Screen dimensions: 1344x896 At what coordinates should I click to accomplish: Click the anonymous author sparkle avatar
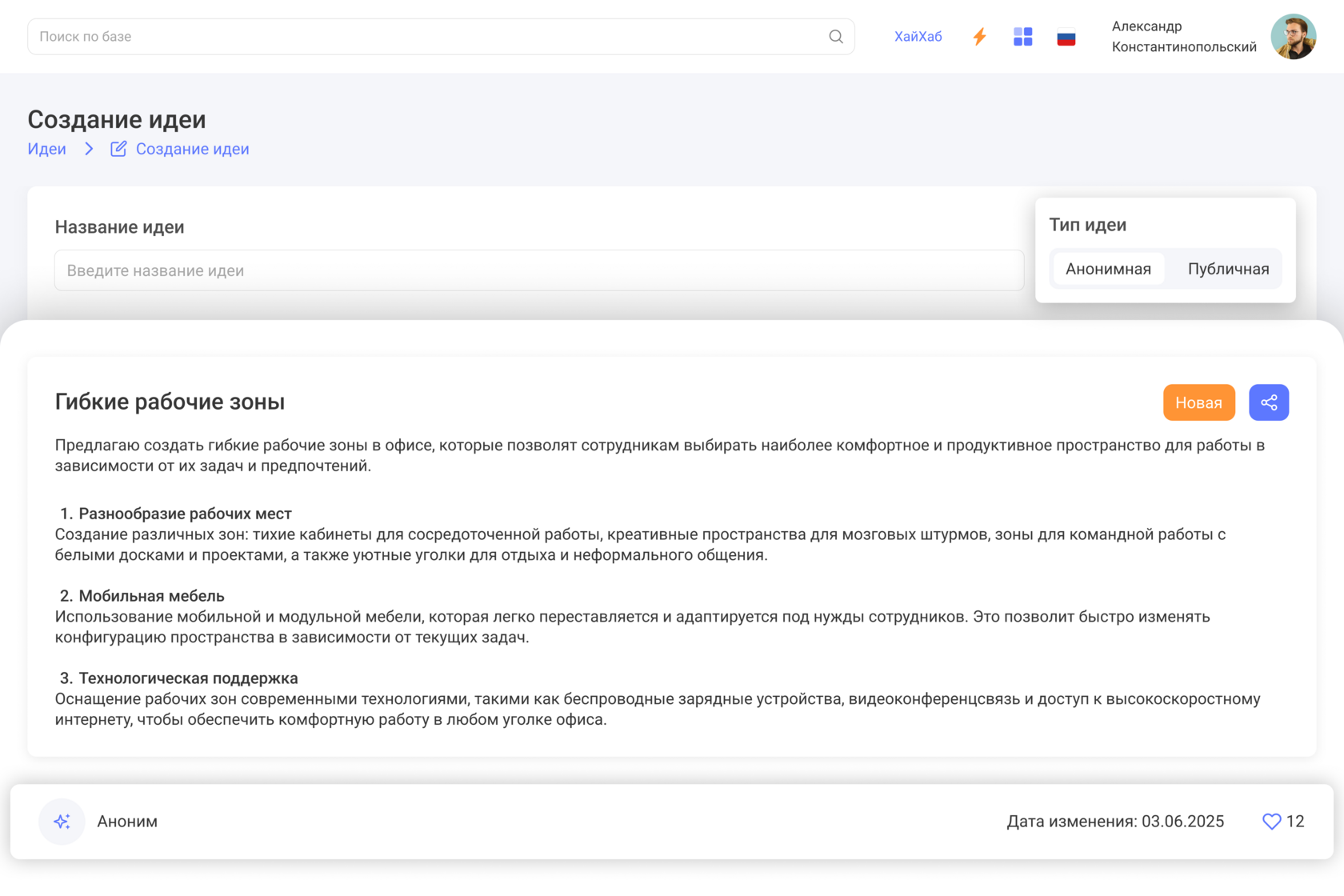click(62, 822)
